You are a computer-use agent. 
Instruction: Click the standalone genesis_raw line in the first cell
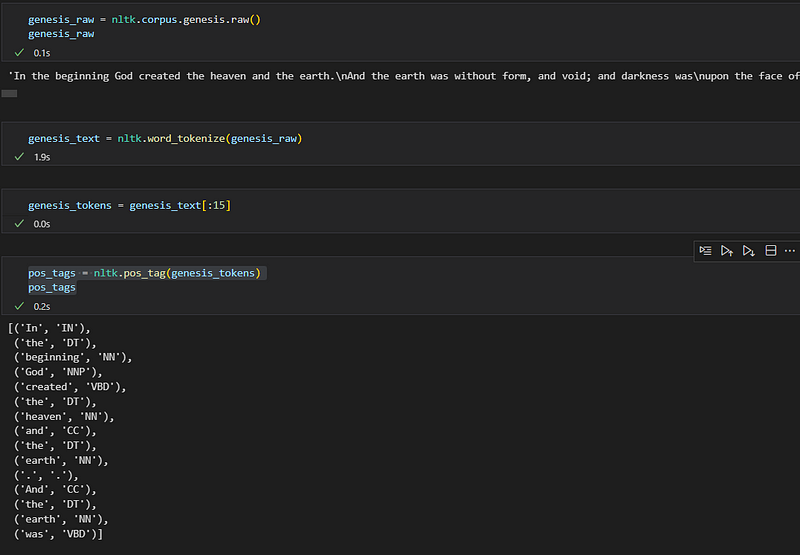tap(61, 34)
